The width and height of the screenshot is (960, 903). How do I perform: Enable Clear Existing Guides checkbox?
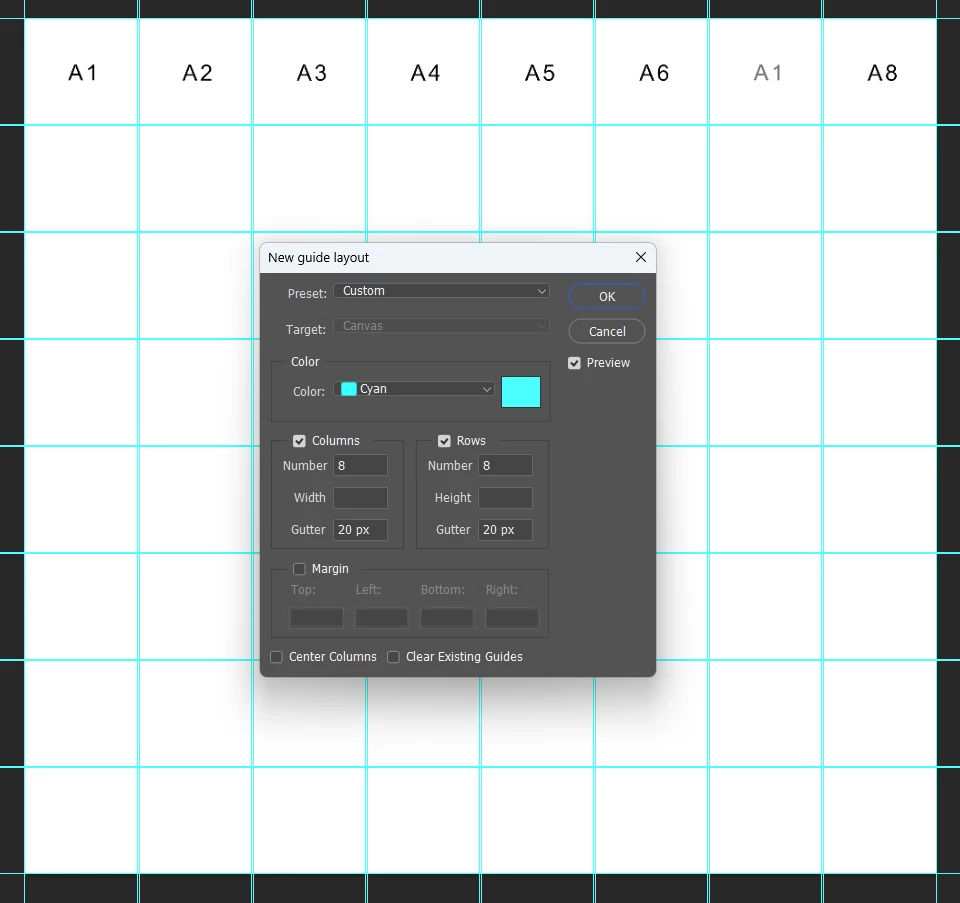pos(394,657)
